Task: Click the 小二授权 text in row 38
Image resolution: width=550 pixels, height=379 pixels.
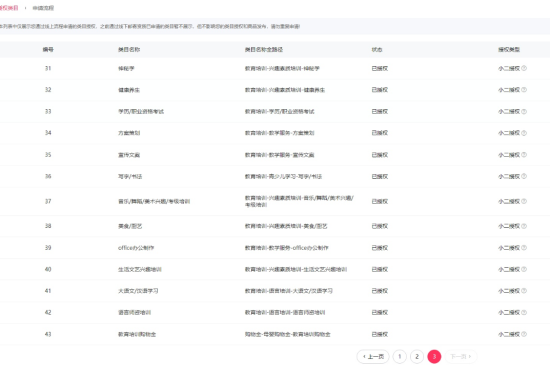Action: point(509,226)
